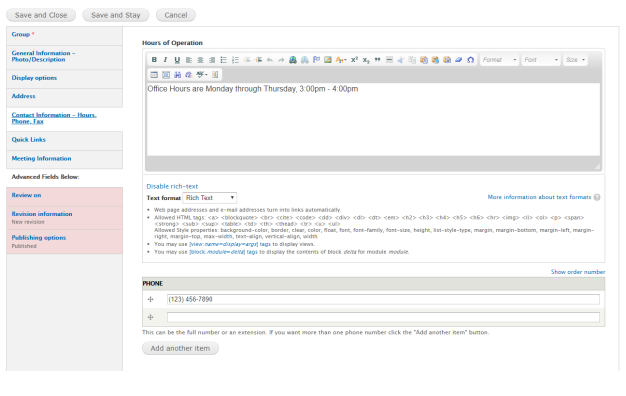
Task: Switch to the Display options tab
Action: [x=64, y=78]
